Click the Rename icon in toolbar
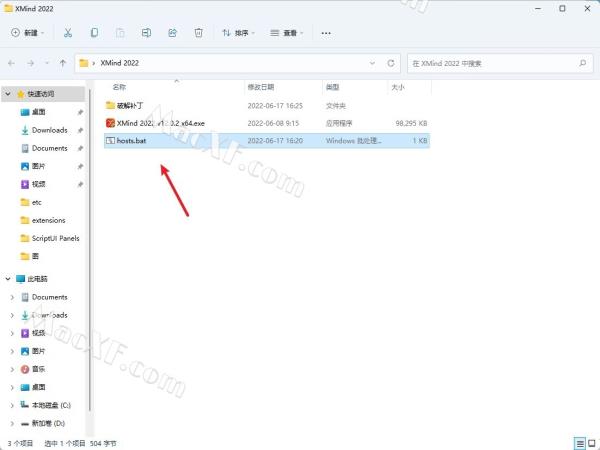Viewport: 600px width, 450px height. (146, 33)
